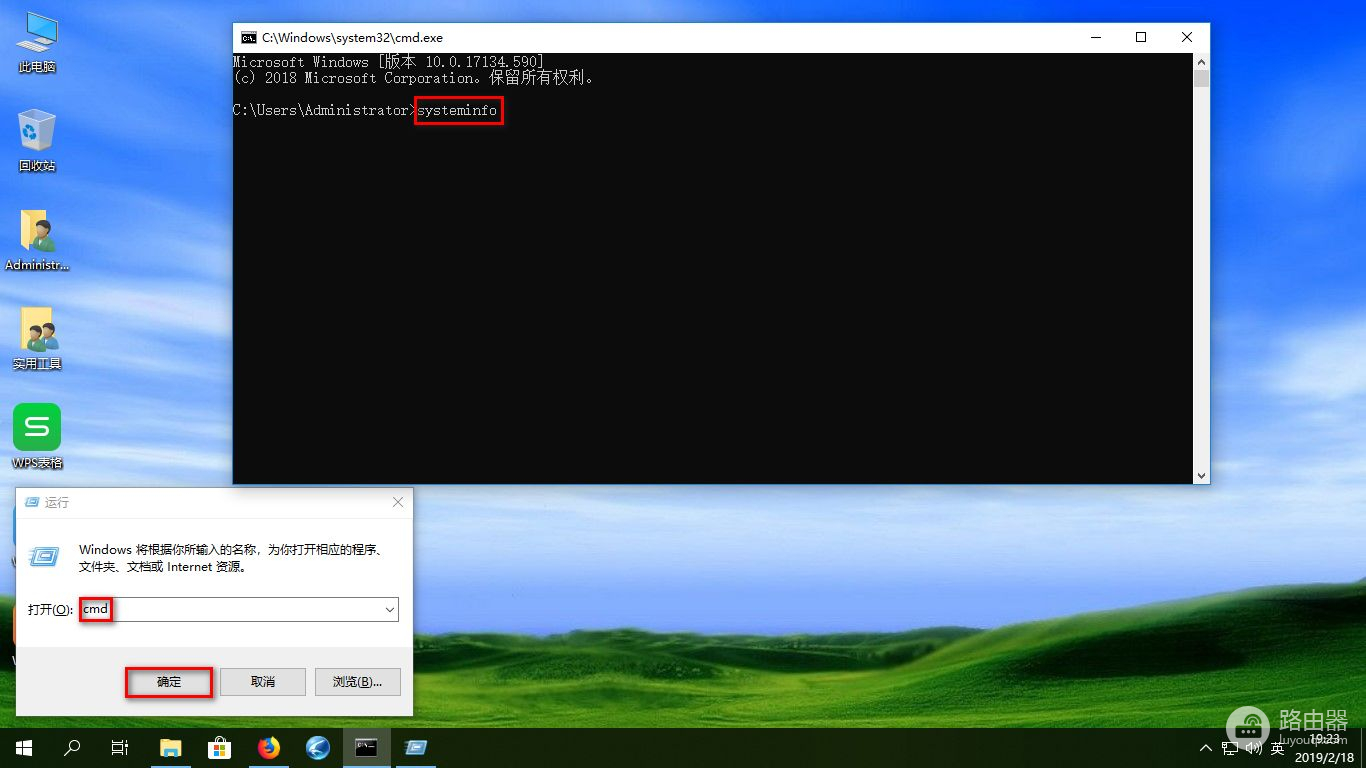Open the Windows Start menu

click(x=23, y=747)
